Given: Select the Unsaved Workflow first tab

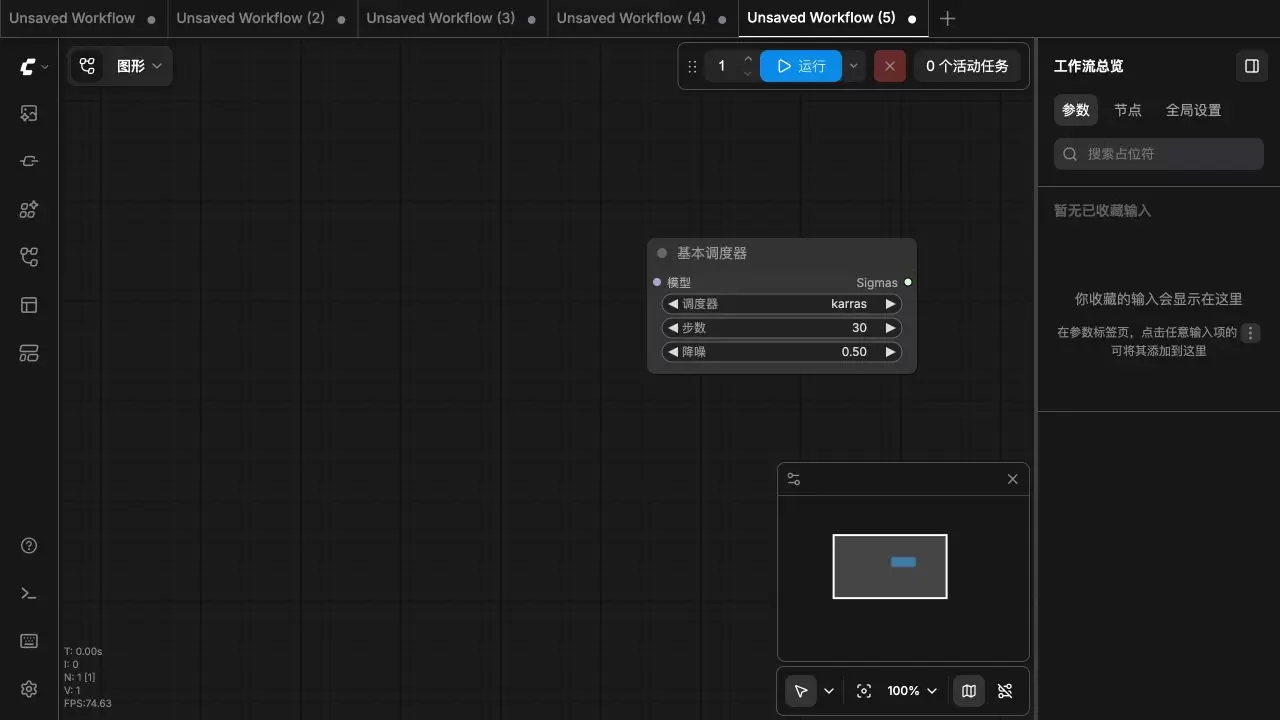Looking at the screenshot, I should [x=83, y=18].
